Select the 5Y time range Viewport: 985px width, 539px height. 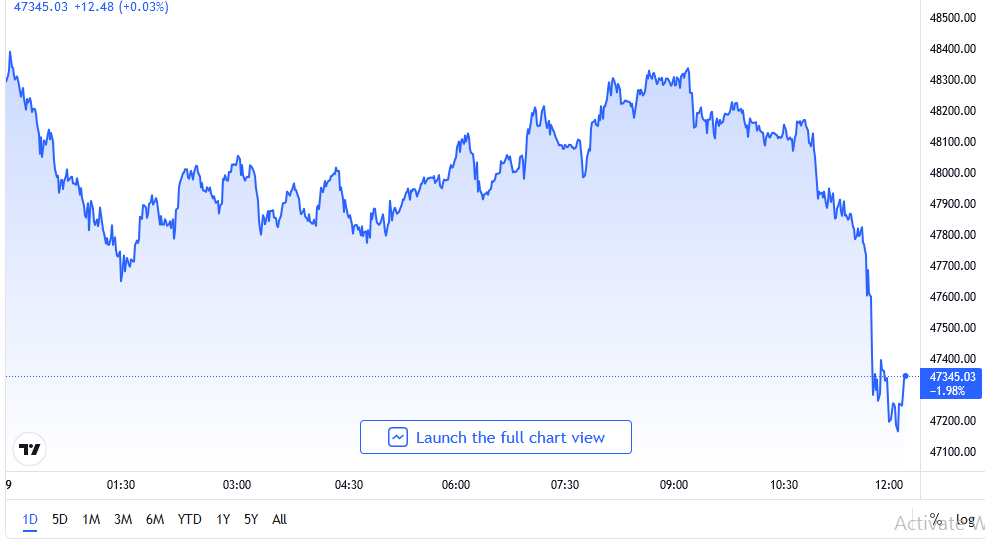[251, 519]
